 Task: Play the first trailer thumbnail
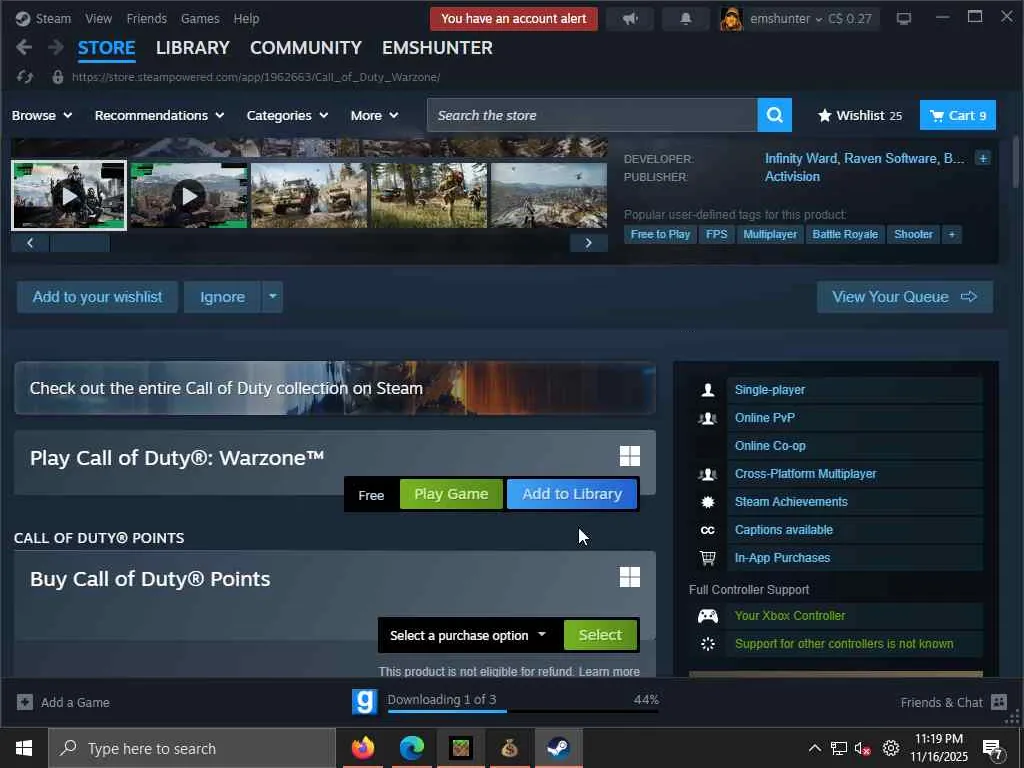click(x=69, y=195)
